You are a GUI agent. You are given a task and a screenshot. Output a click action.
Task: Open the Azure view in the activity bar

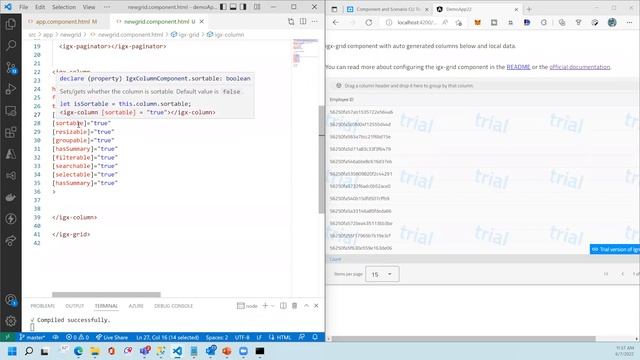11,154
